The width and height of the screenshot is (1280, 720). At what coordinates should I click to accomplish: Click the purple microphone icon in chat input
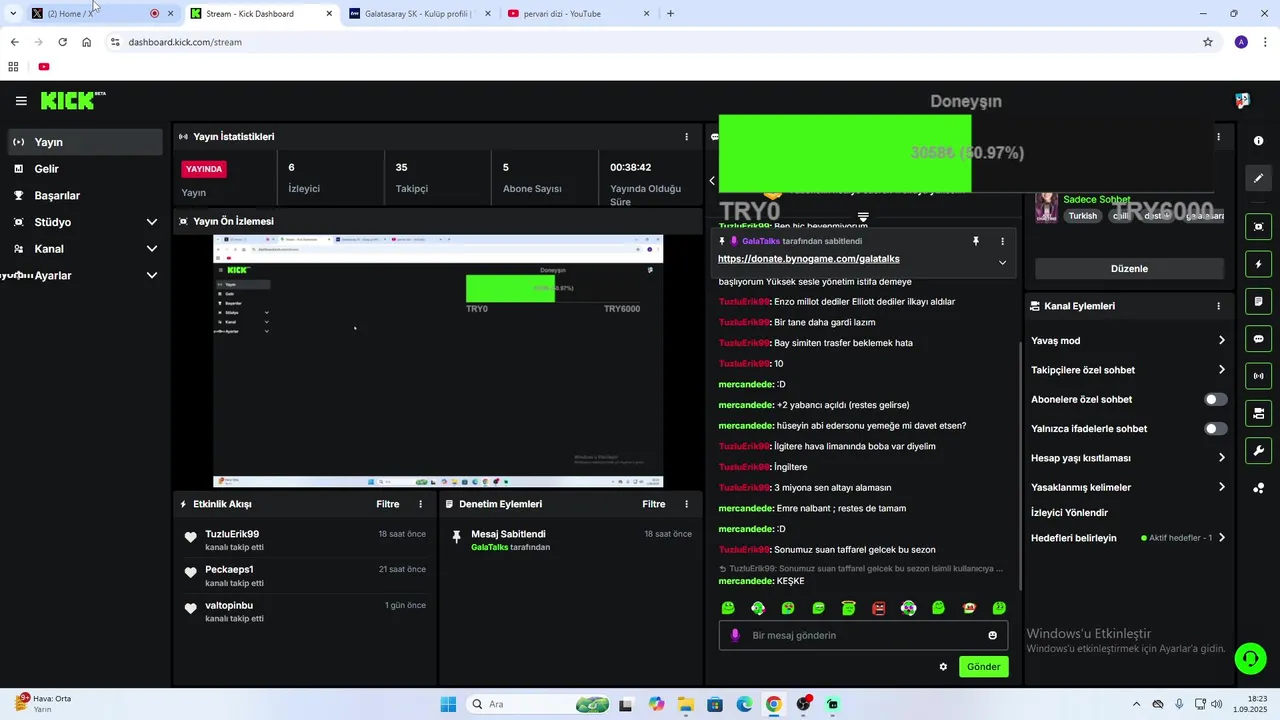point(735,635)
